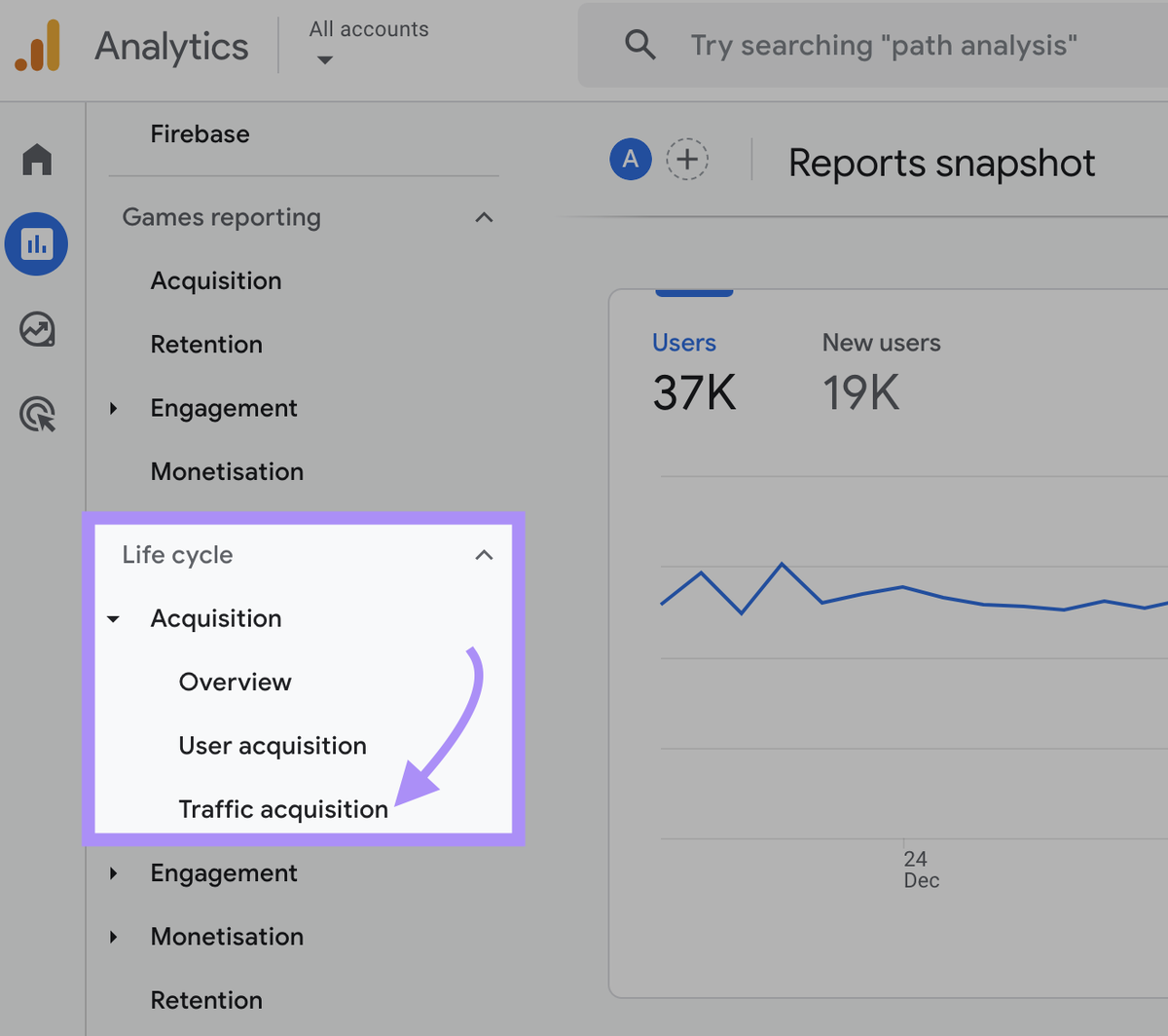
Task: Open the Firebase report link
Action: click(200, 134)
